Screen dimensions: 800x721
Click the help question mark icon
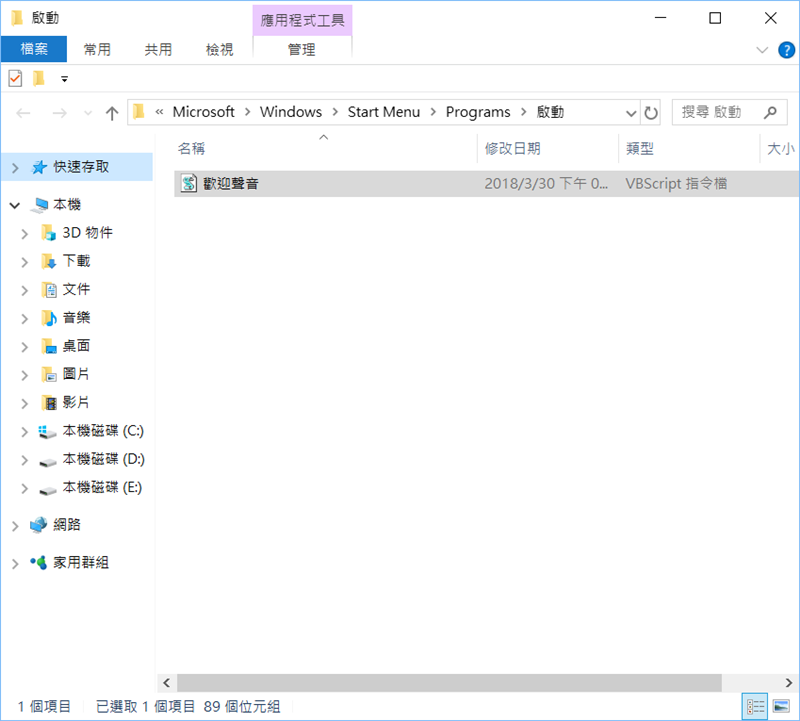click(783, 50)
